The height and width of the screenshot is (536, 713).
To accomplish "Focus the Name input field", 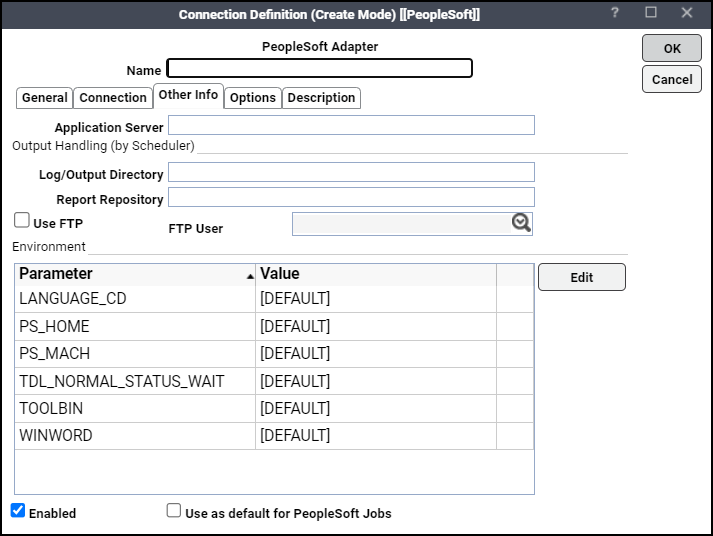I will coord(320,68).
